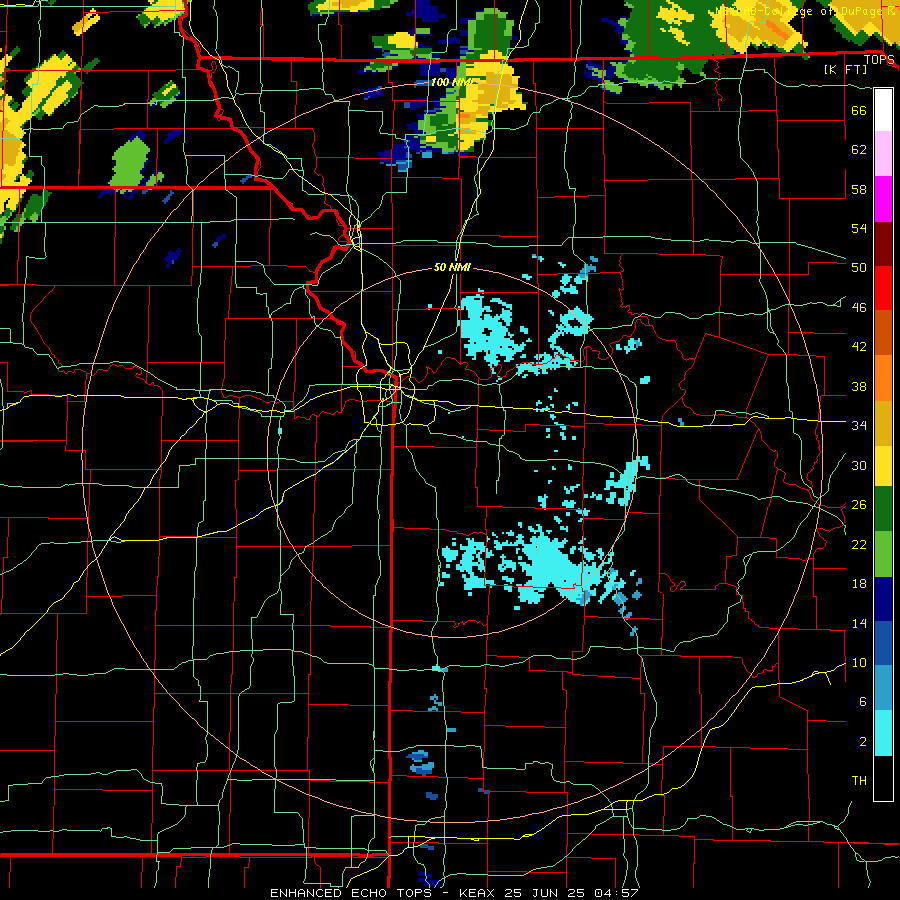Click the "25 JUN 25" date text
Image resolution: width=900 pixels, height=900 pixels.
pos(546,893)
